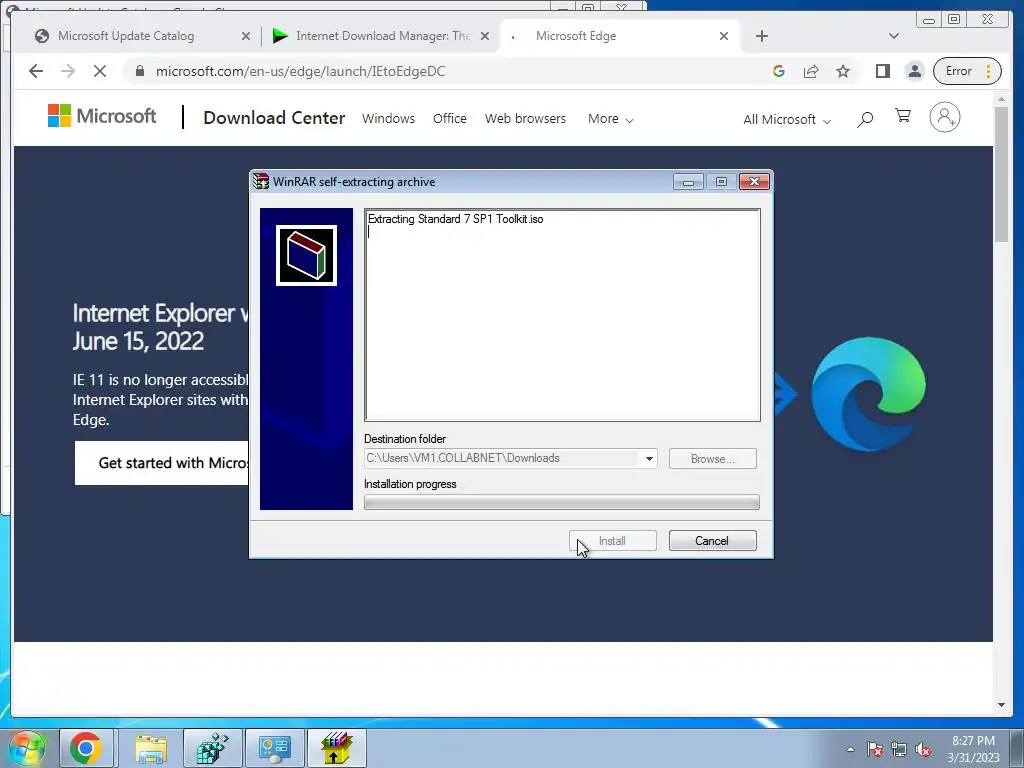Screen dimensions: 1024x768
Task: Click the Control Panel taskbar icon
Action: point(274,748)
